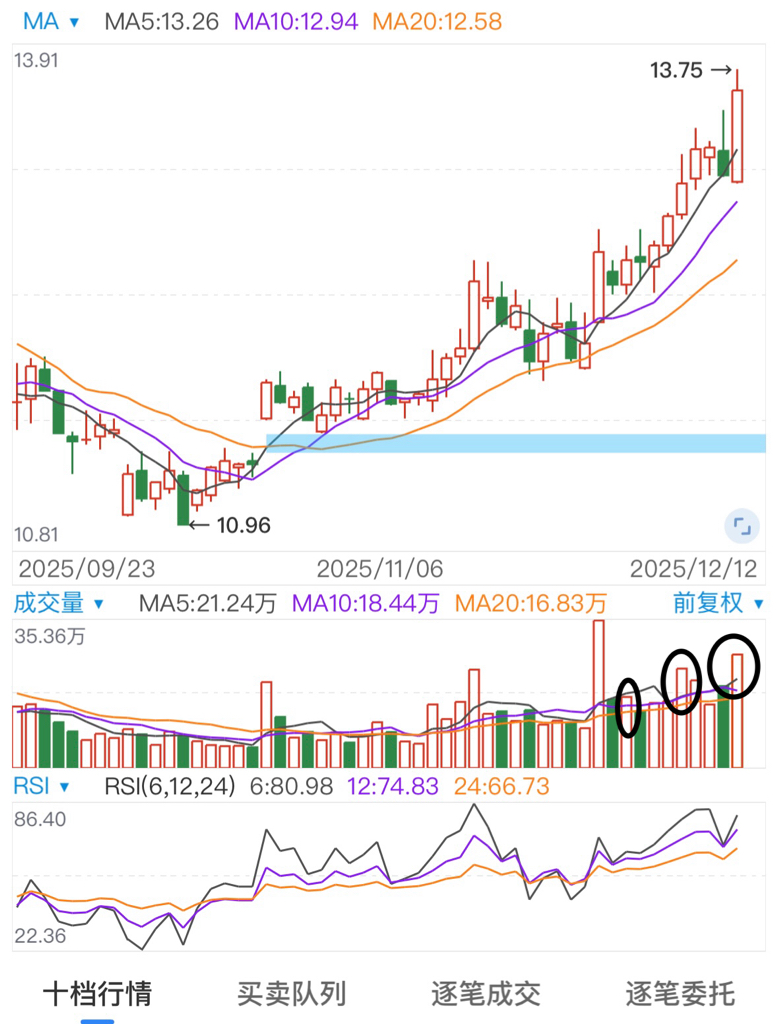
Task: Switch to the 逐笔成交 tab
Action: coord(486,994)
